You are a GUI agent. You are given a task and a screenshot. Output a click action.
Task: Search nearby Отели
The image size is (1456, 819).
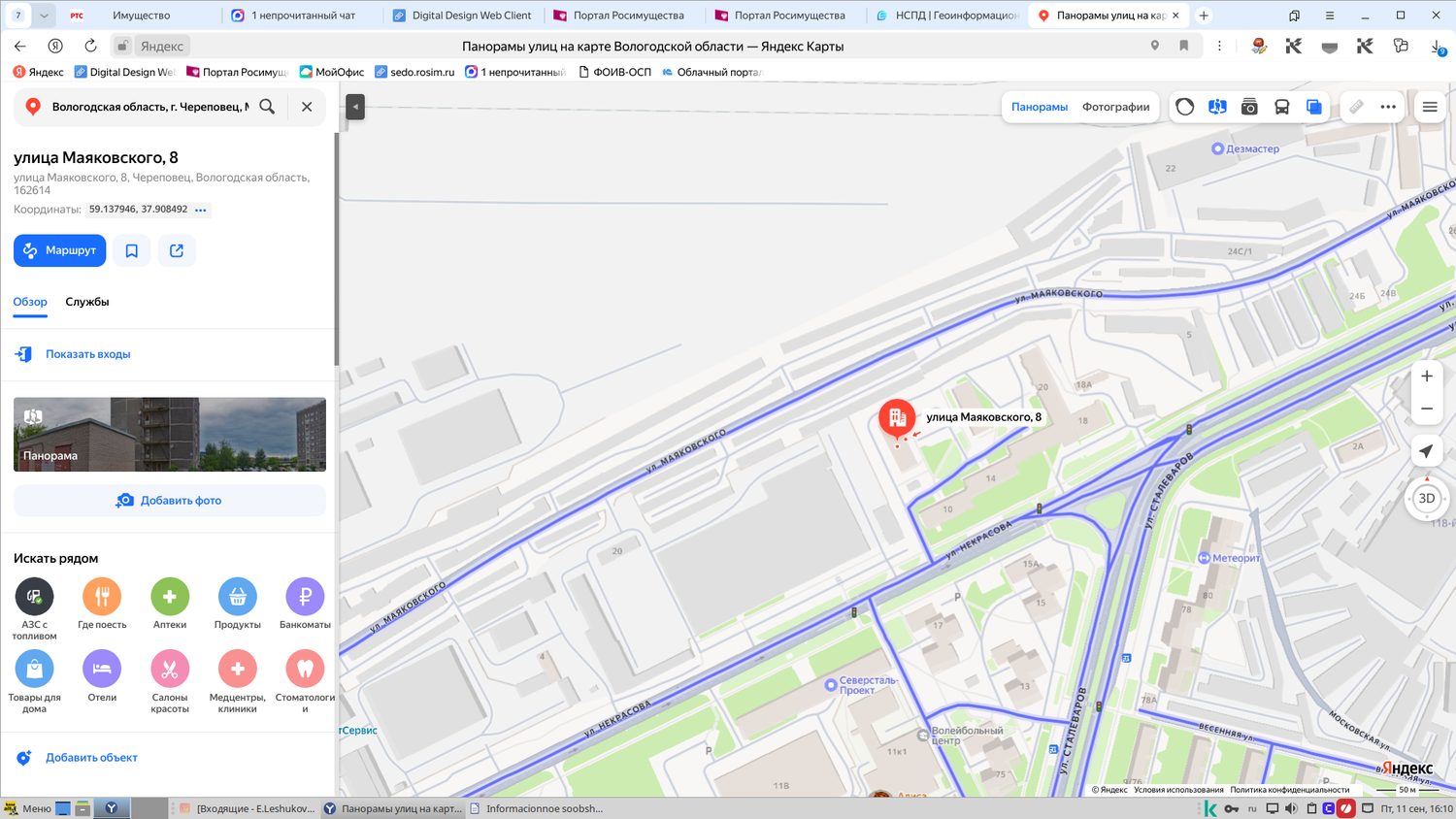click(102, 676)
